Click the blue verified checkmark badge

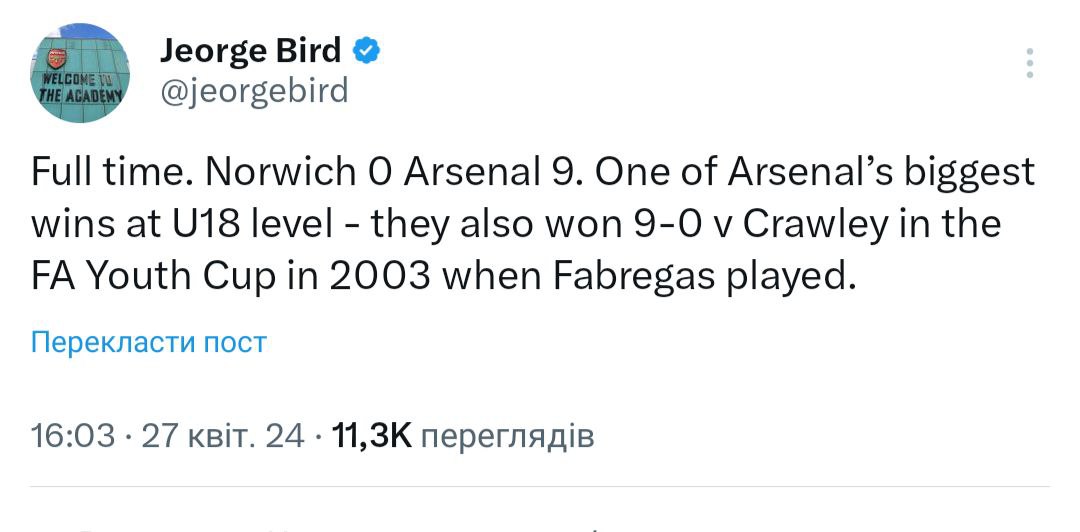click(366, 49)
